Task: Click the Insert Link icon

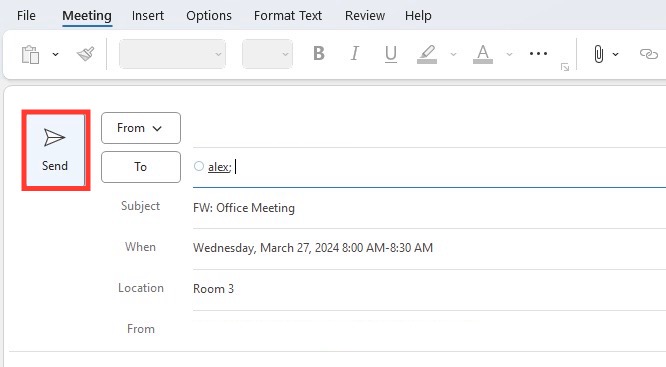Action: (649, 54)
